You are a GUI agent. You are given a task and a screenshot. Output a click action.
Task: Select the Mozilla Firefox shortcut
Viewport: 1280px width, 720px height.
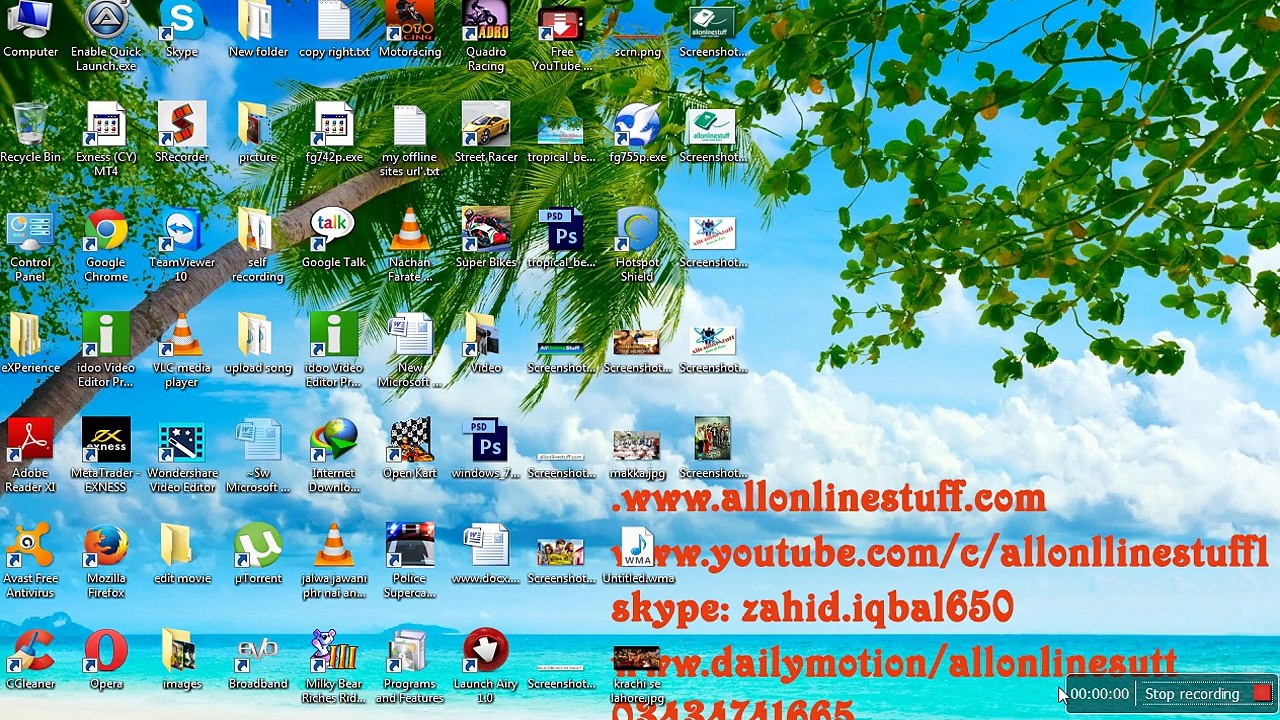coord(106,562)
